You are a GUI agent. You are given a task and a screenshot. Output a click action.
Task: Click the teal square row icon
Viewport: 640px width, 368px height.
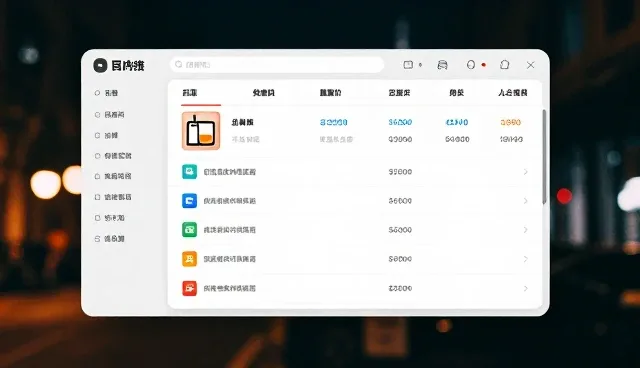coord(189,172)
